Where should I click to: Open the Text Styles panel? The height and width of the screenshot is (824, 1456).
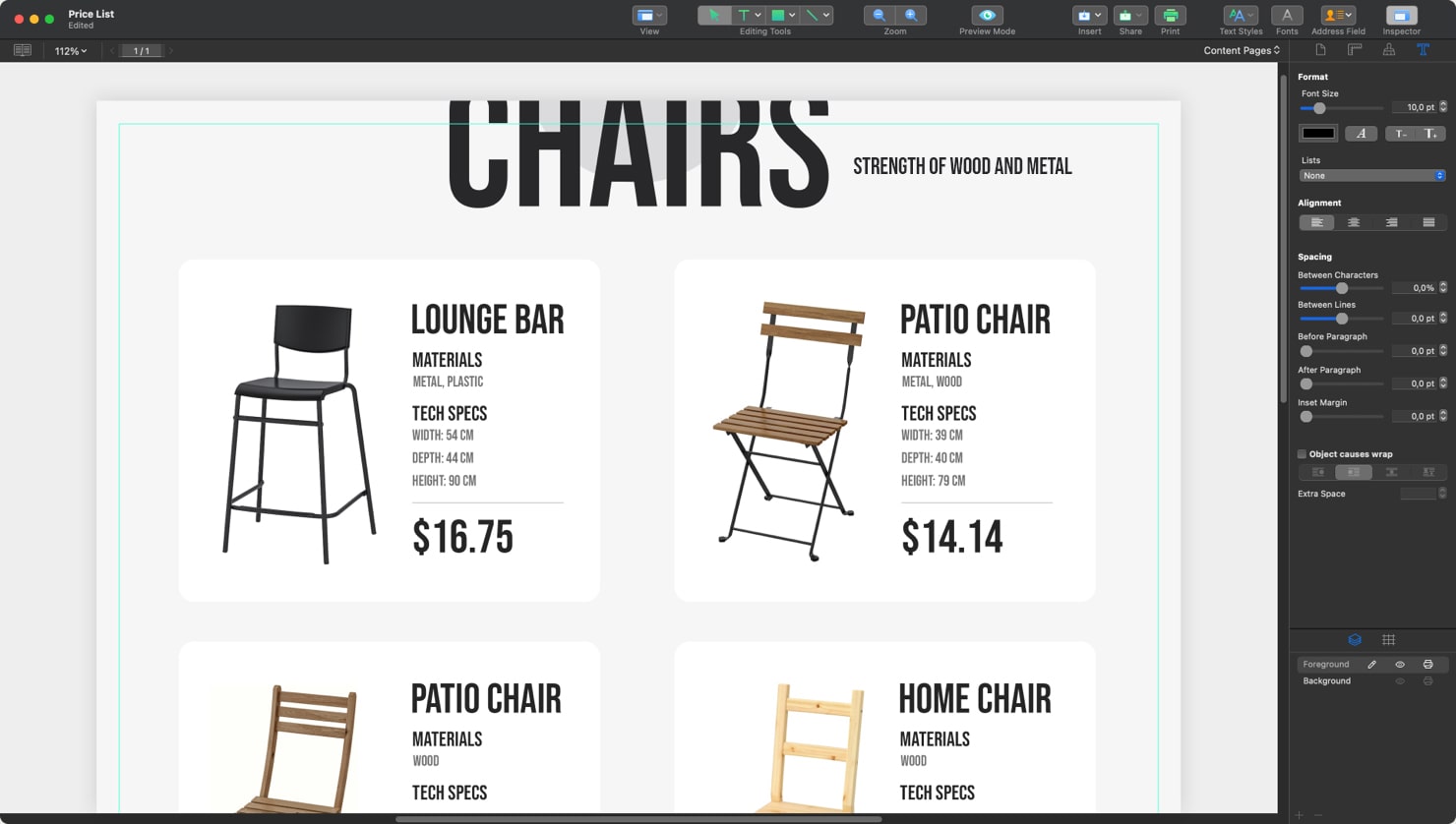[1240, 16]
